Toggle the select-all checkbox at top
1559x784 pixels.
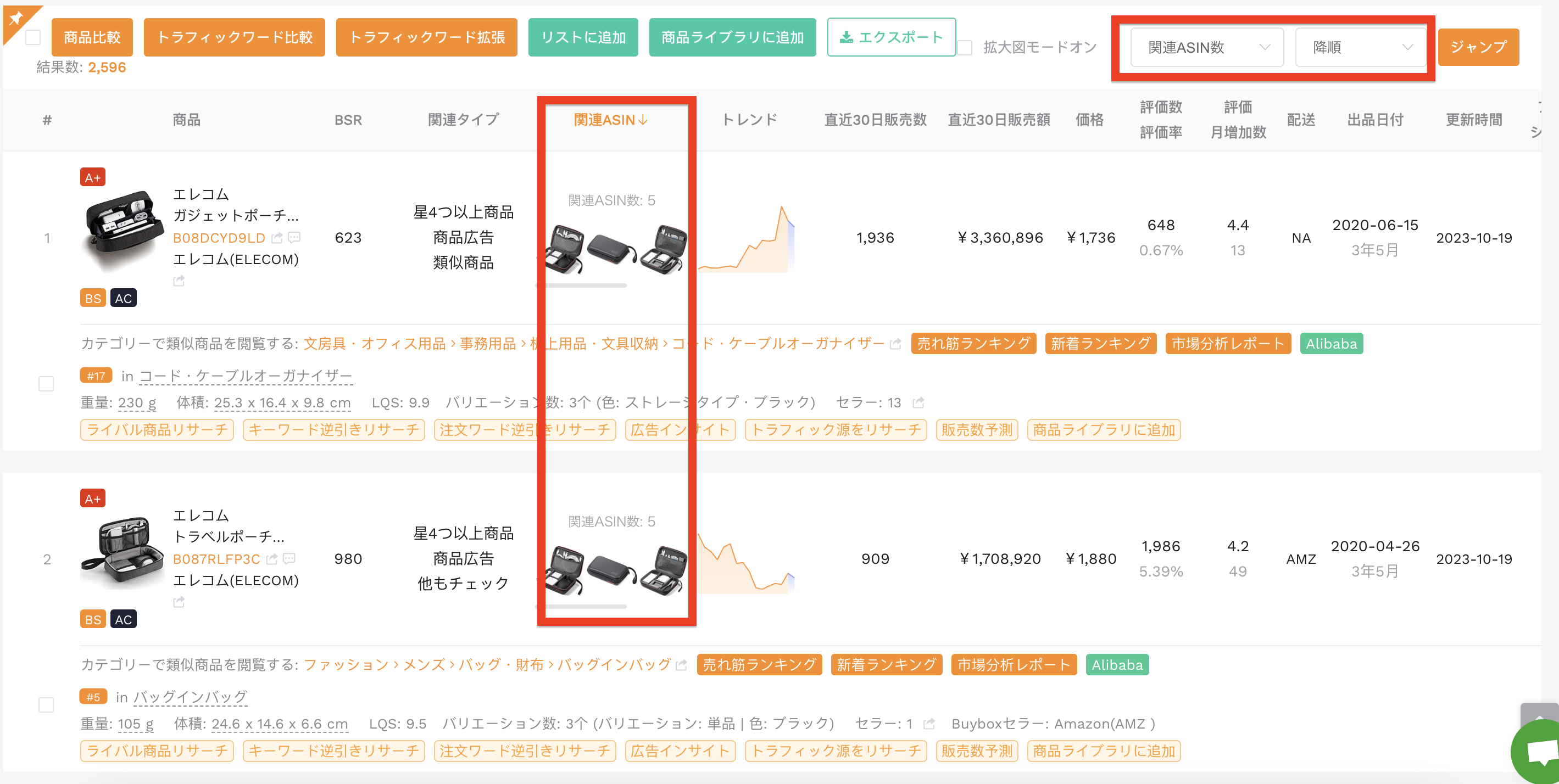(x=34, y=37)
